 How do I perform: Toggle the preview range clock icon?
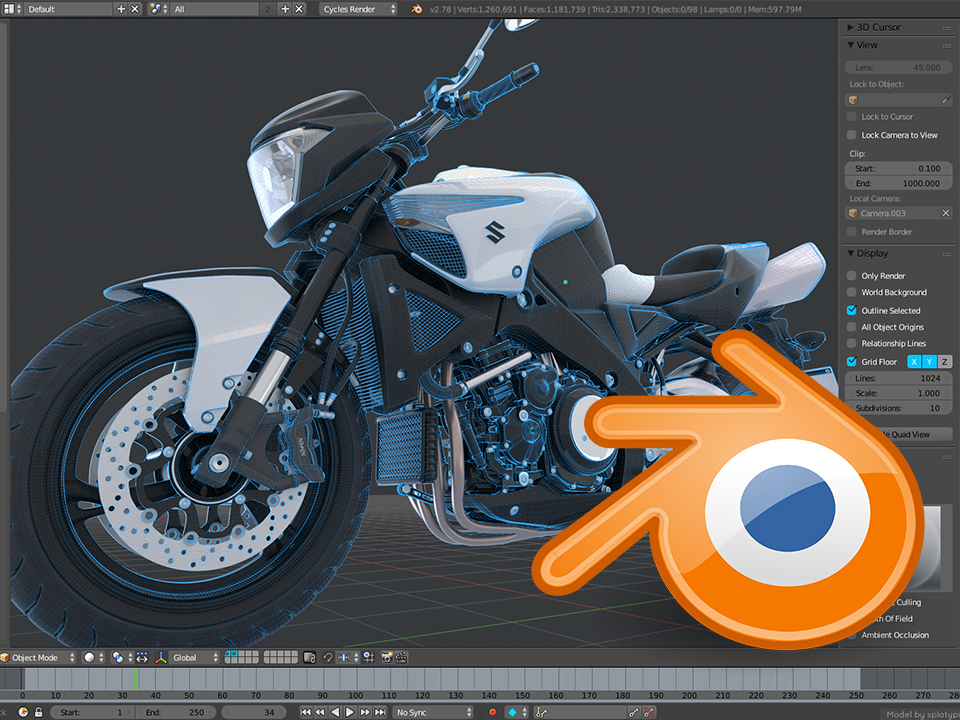tap(23, 712)
